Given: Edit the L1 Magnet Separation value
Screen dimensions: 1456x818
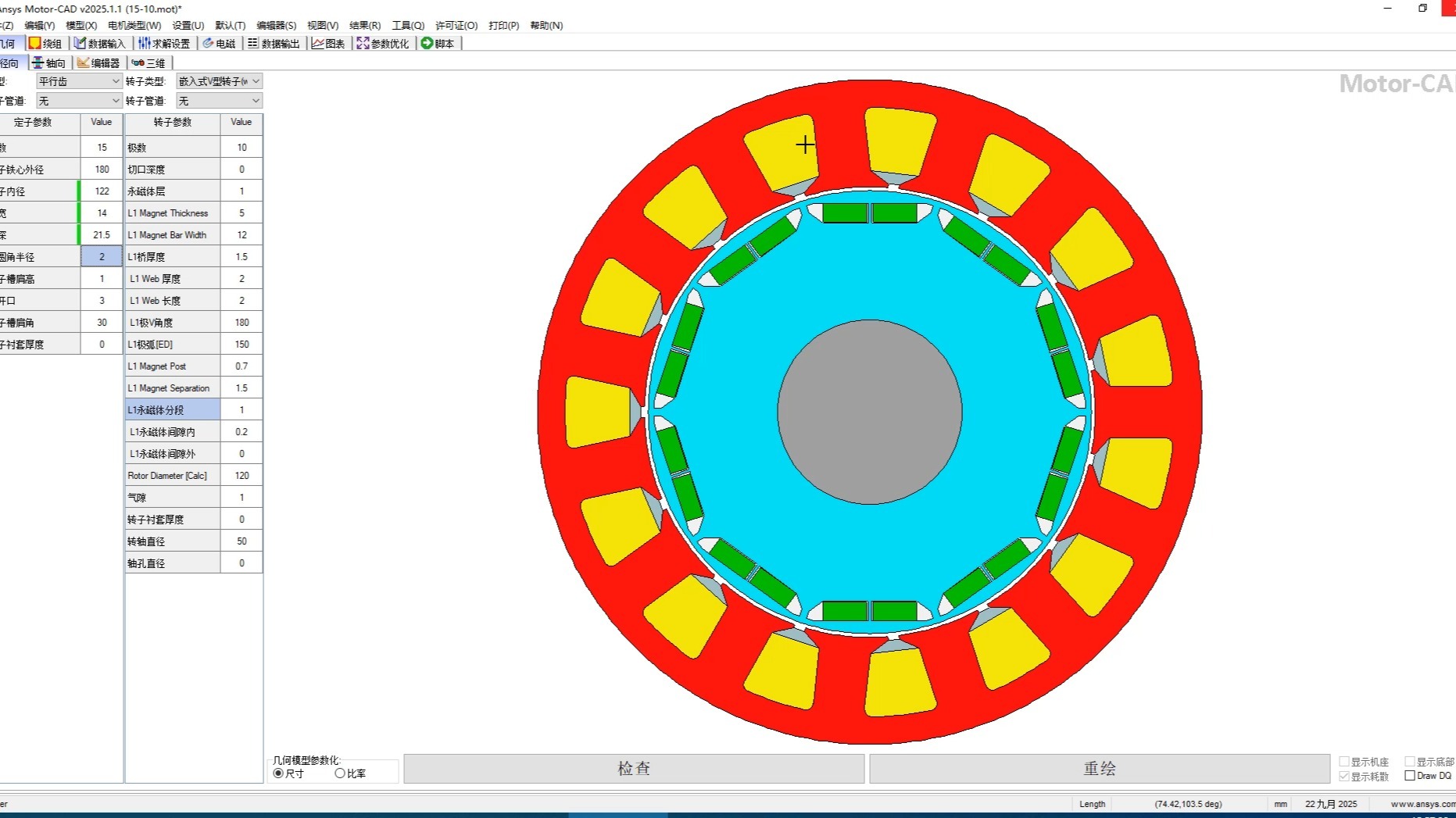Looking at the screenshot, I should 241,388.
